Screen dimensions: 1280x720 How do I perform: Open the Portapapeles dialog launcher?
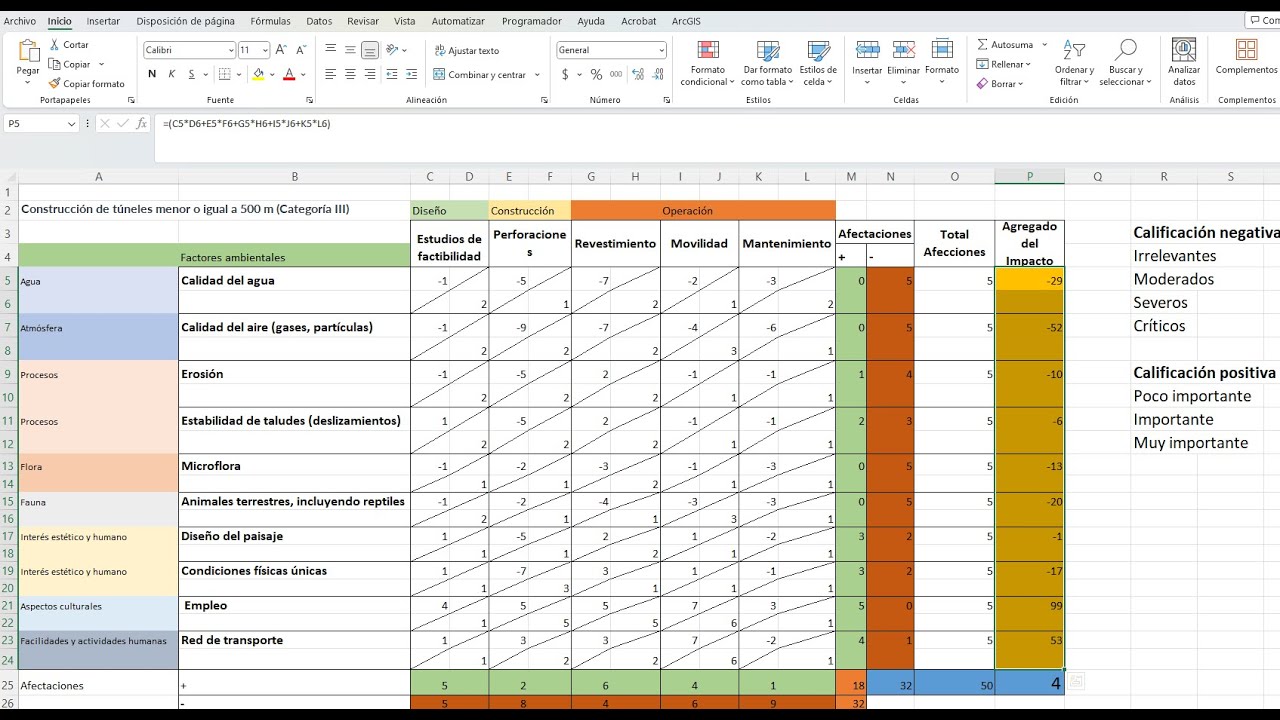click(131, 101)
